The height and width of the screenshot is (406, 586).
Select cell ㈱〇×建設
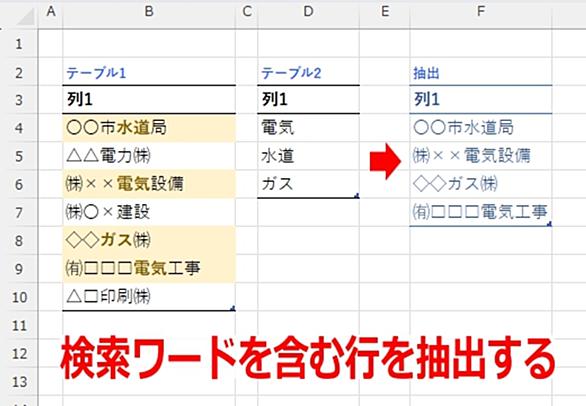pos(149,212)
